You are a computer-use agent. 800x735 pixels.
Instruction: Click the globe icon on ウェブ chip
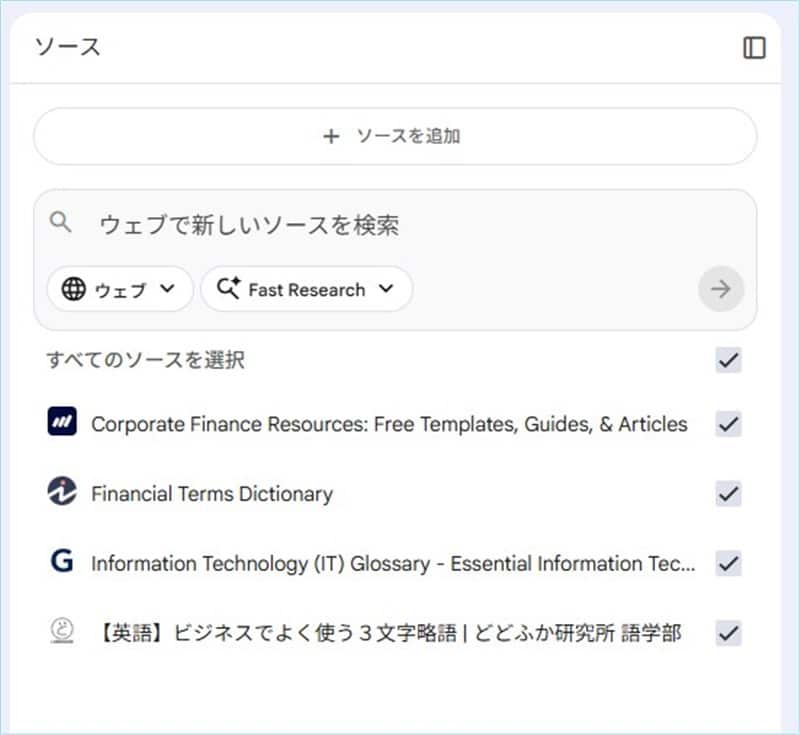[74, 290]
